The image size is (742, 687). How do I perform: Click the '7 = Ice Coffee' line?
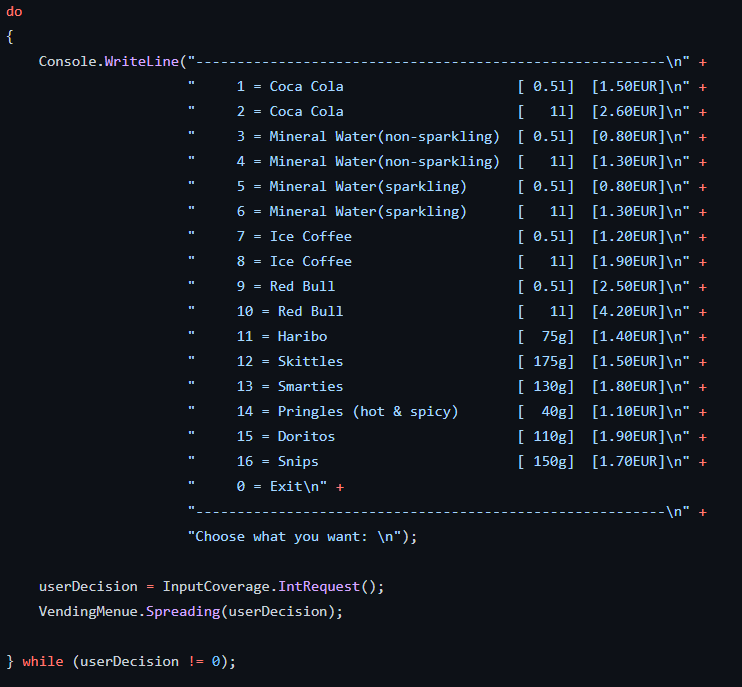(294, 236)
